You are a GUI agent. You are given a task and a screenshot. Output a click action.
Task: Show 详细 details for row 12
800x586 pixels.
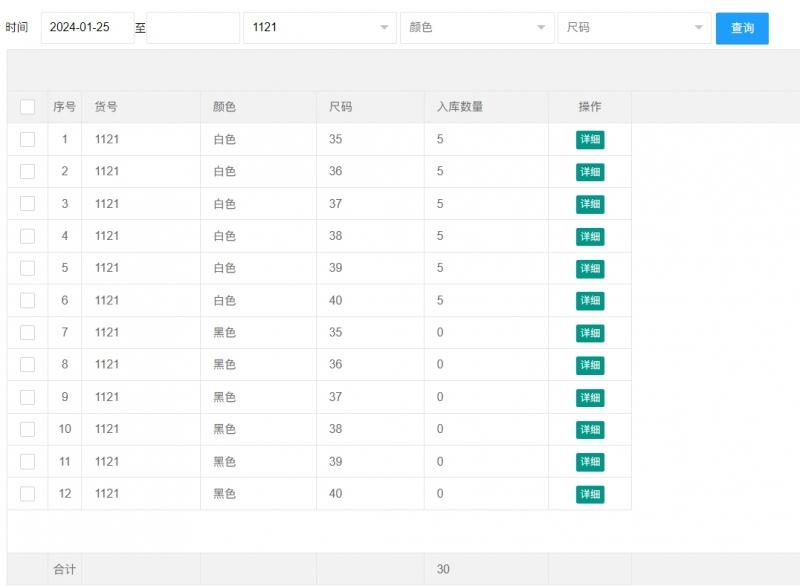pos(590,494)
